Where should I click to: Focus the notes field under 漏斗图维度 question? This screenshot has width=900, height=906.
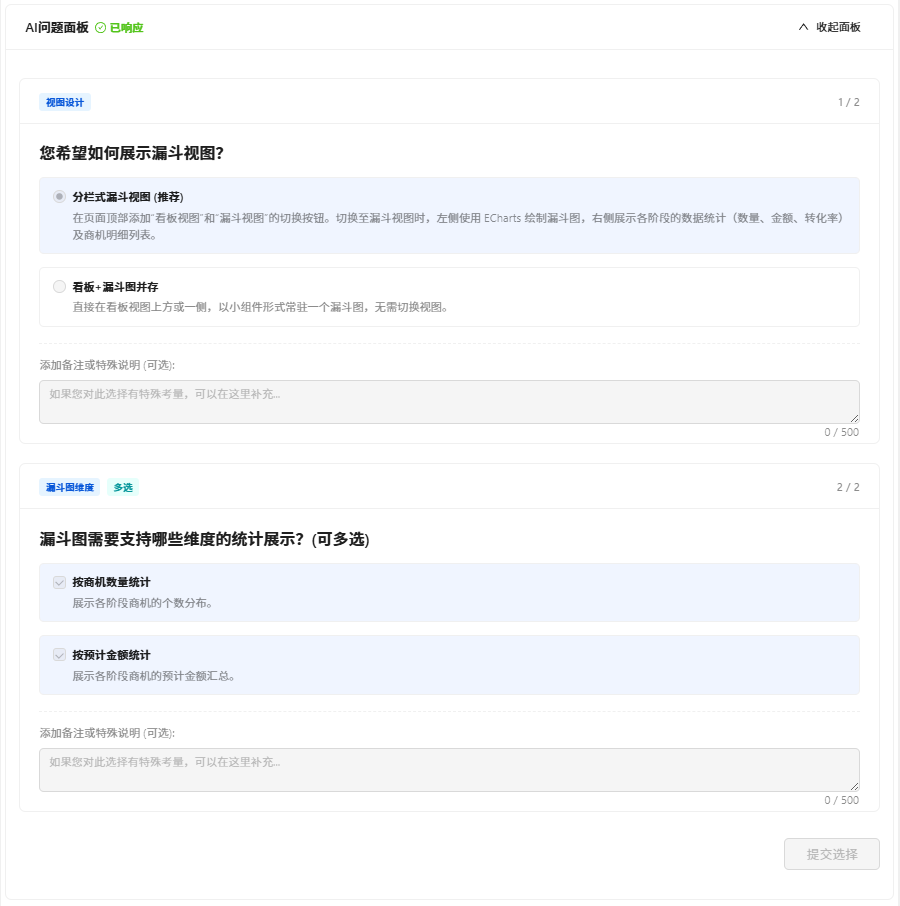tap(449, 770)
